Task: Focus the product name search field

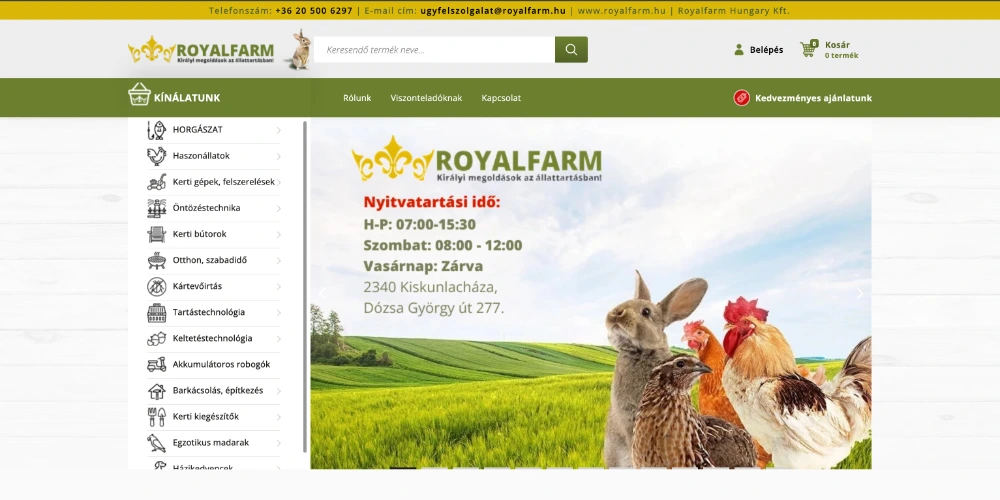Action: pyautogui.click(x=434, y=50)
